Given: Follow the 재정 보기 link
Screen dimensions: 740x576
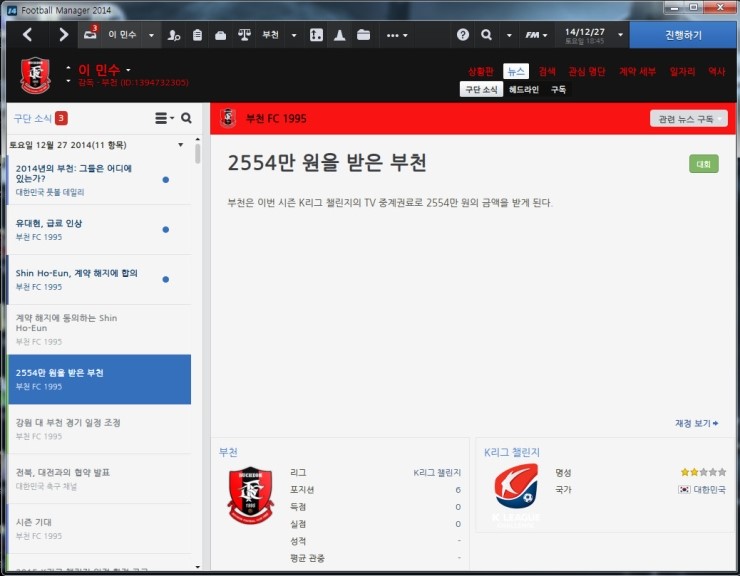Looking at the screenshot, I should (x=697, y=423).
